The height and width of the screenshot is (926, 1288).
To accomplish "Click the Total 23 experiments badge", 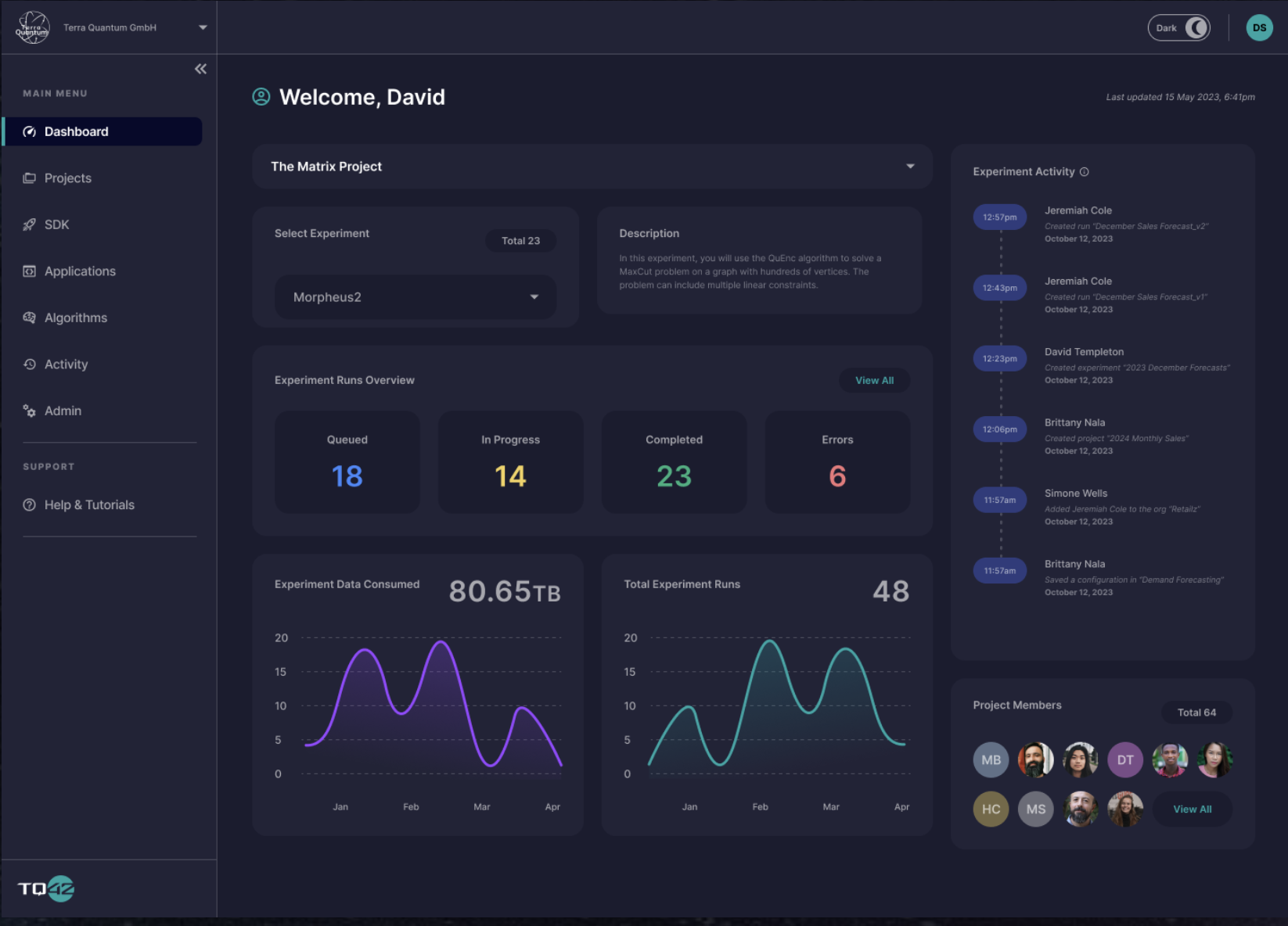I will coord(520,241).
